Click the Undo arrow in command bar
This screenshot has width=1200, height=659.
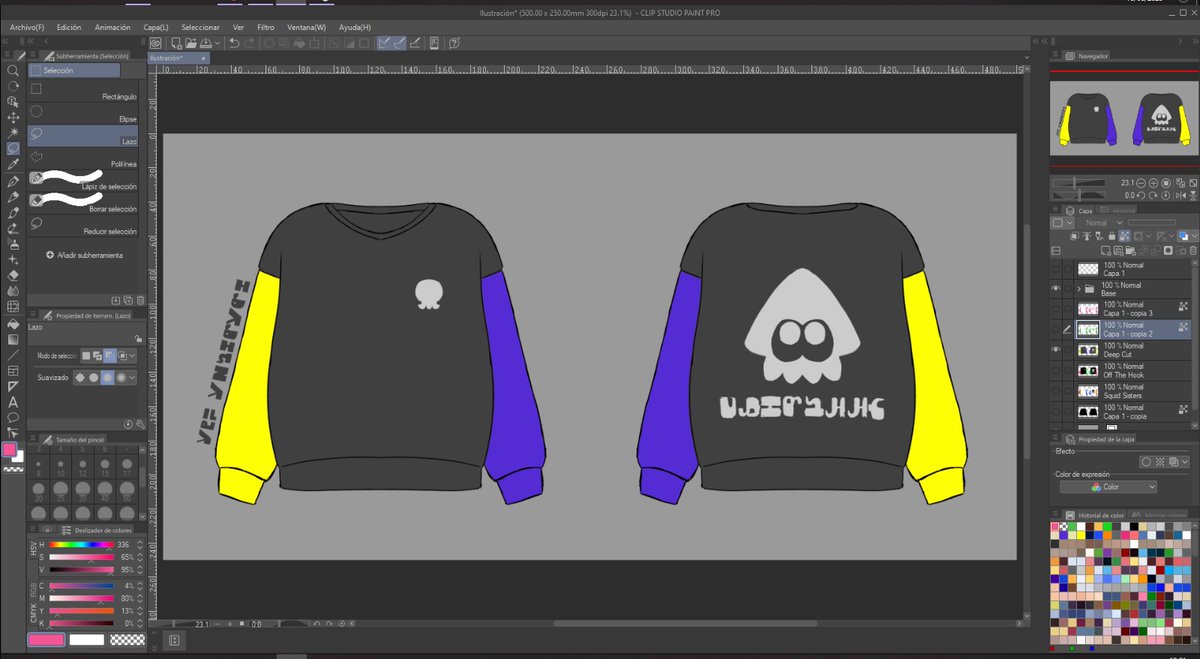(x=233, y=43)
